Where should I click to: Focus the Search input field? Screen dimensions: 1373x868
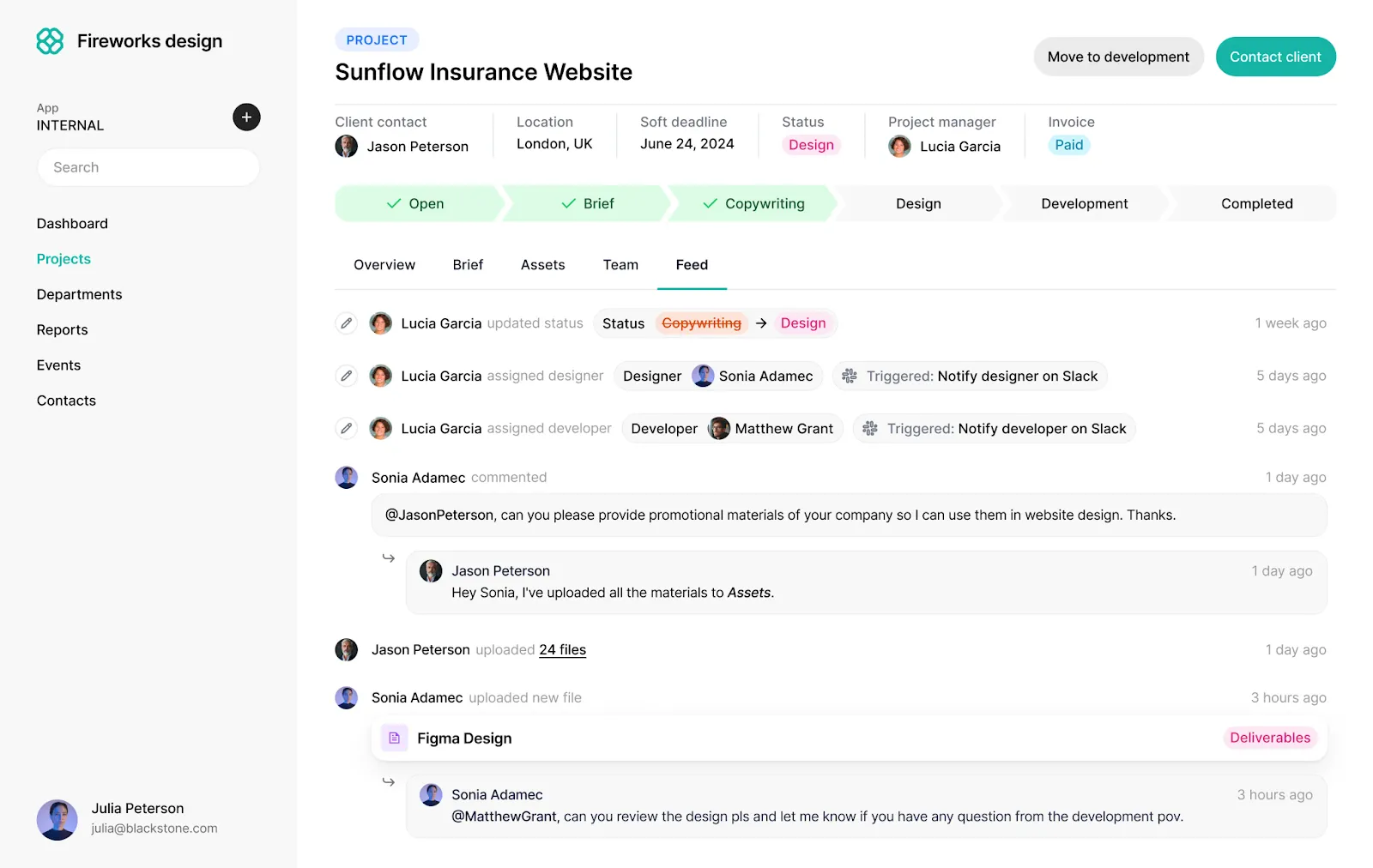pyautogui.click(x=148, y=167)
